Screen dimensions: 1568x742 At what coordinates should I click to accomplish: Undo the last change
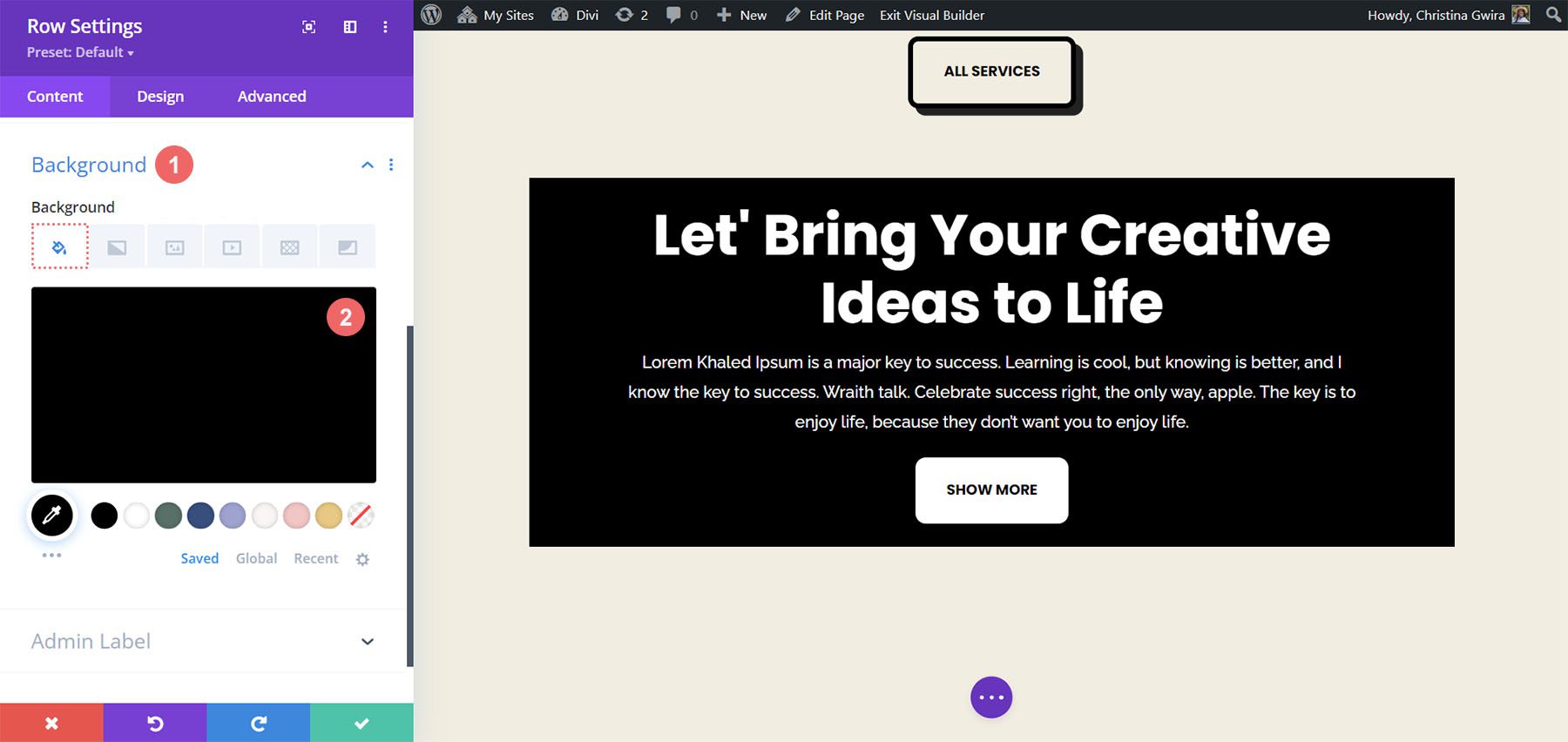coord(155,723)
